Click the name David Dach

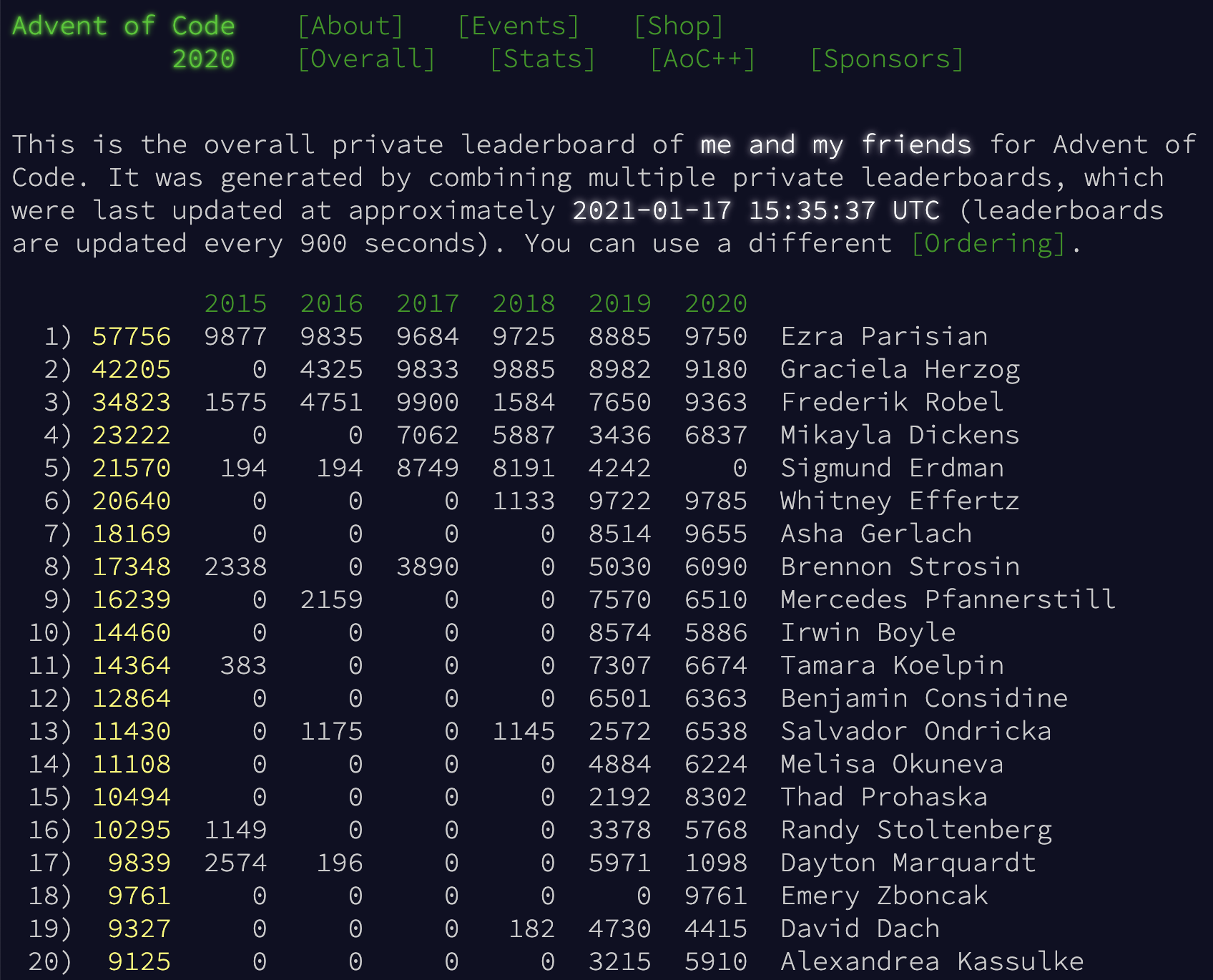click(x=860, y=929)
